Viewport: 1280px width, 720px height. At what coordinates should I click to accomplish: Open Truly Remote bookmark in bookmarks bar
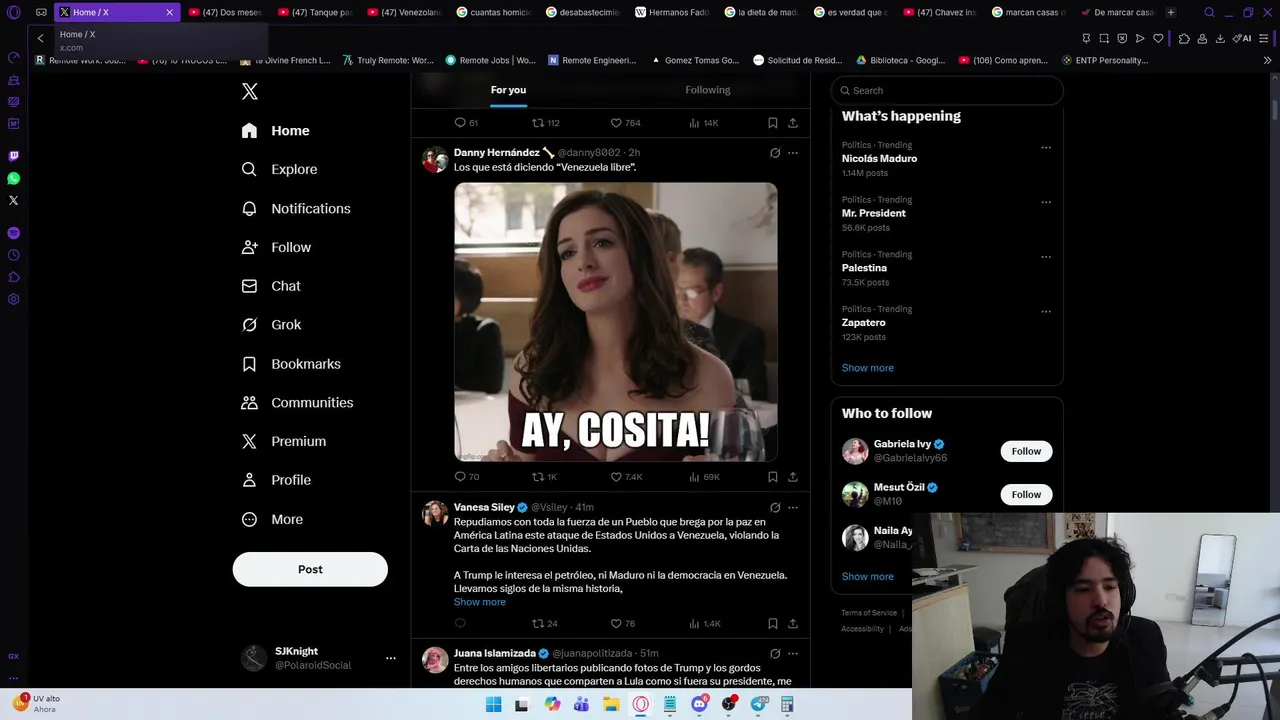[388, 60]
